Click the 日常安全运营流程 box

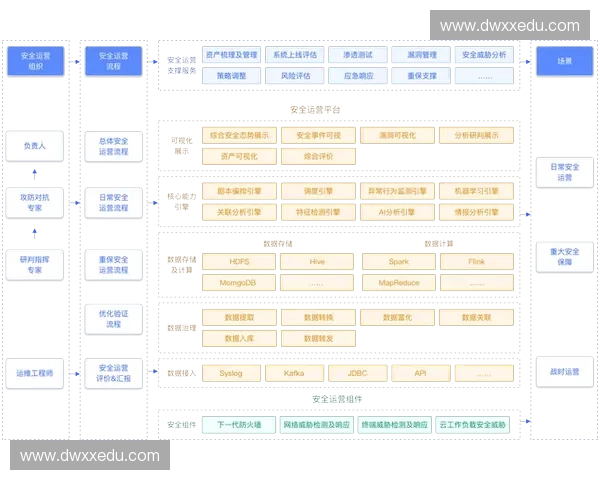click(113, 203)
